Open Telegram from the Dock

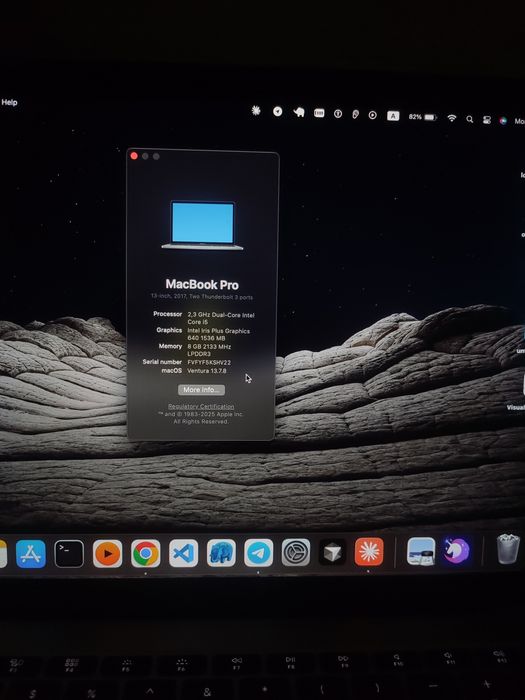click(x=258, y=553)
